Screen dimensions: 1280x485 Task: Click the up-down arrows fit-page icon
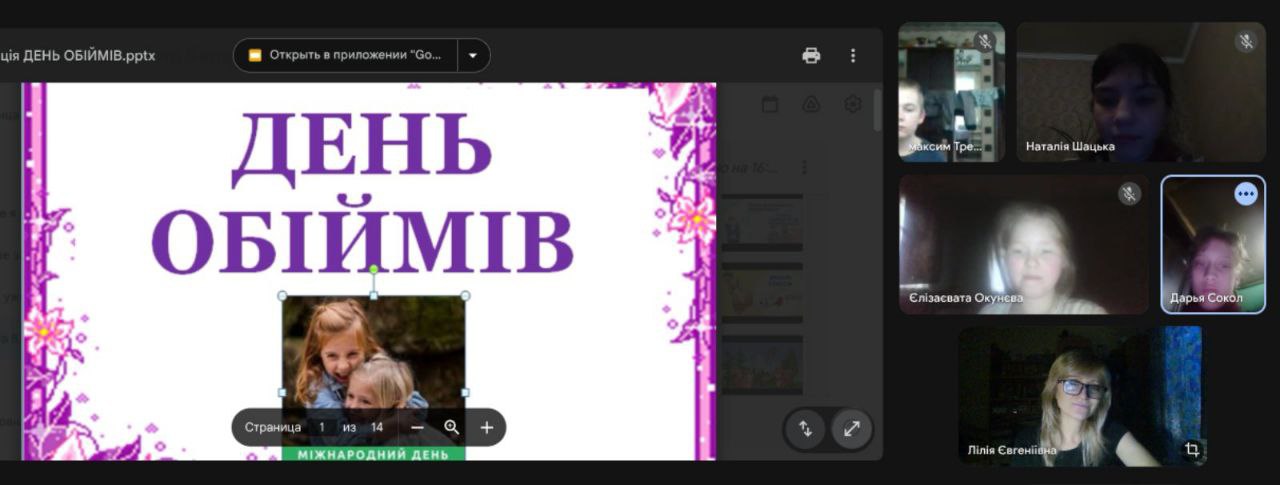(805, 428)
